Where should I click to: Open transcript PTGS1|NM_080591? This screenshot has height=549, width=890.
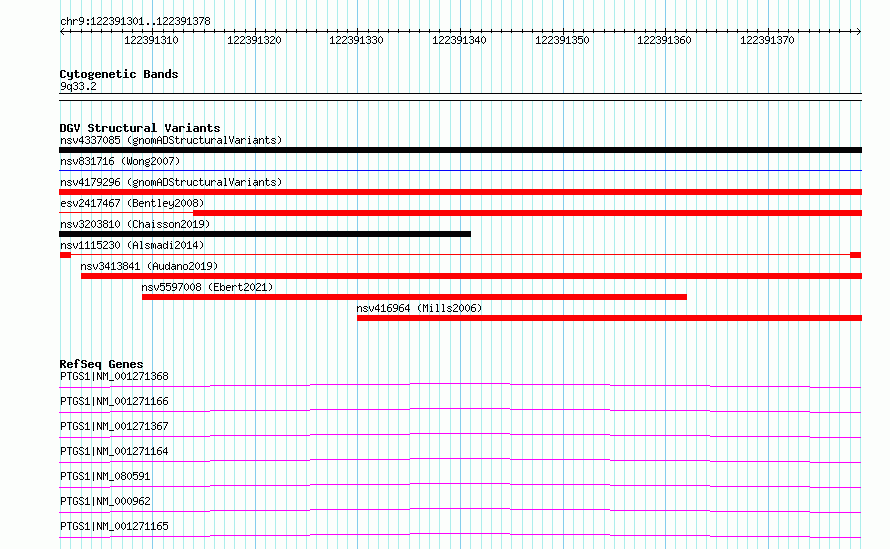point(105,476)
